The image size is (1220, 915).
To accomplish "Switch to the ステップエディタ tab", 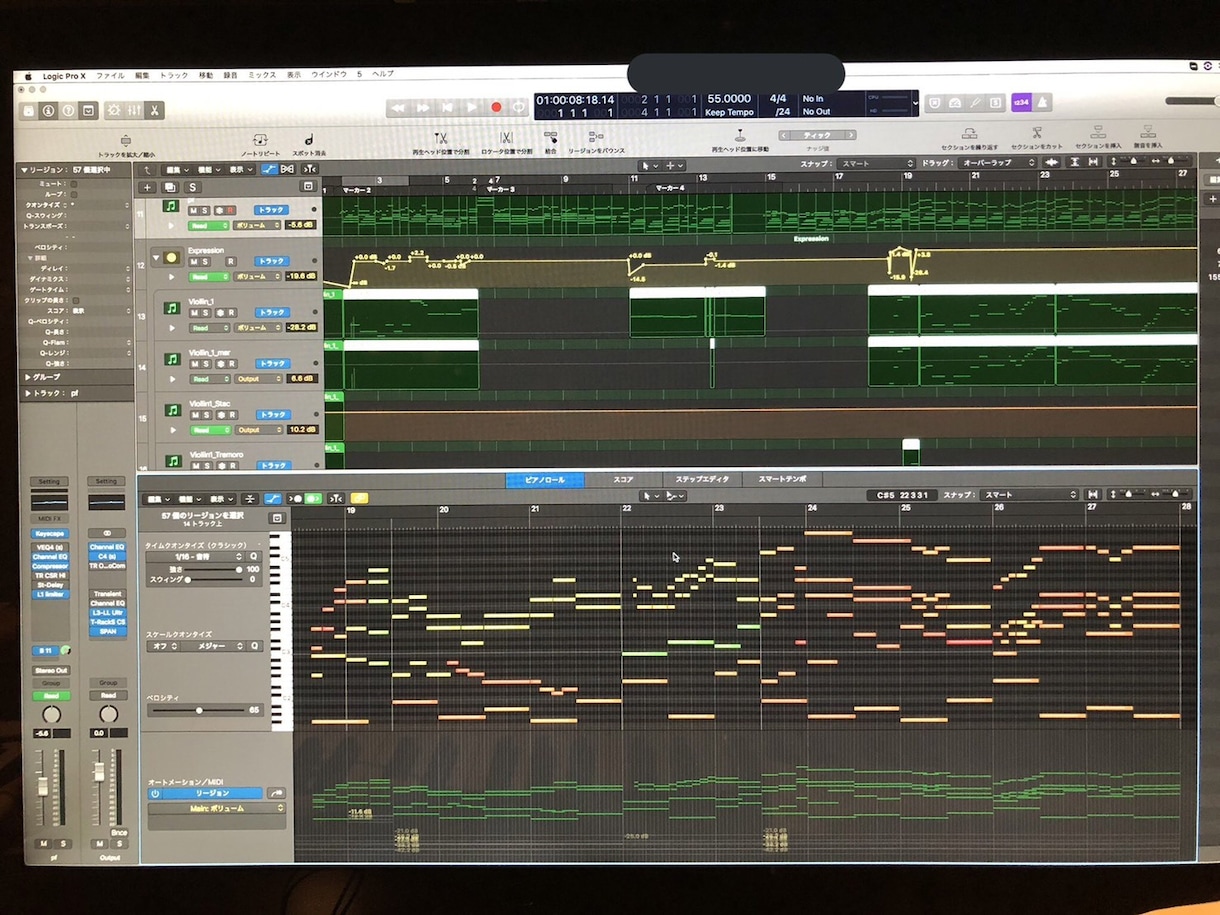I will pos(702,480).
